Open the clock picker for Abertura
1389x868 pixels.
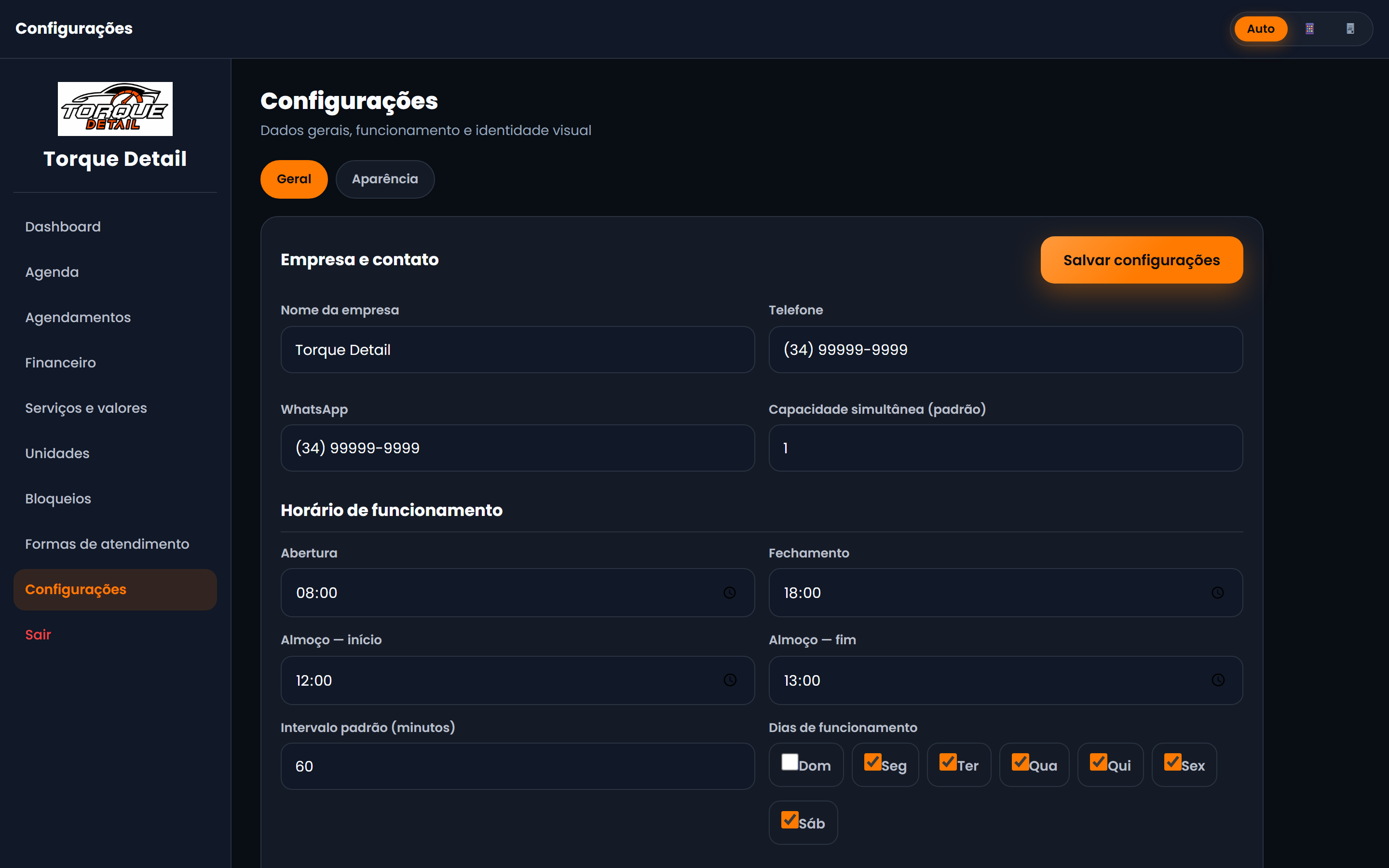730,593
